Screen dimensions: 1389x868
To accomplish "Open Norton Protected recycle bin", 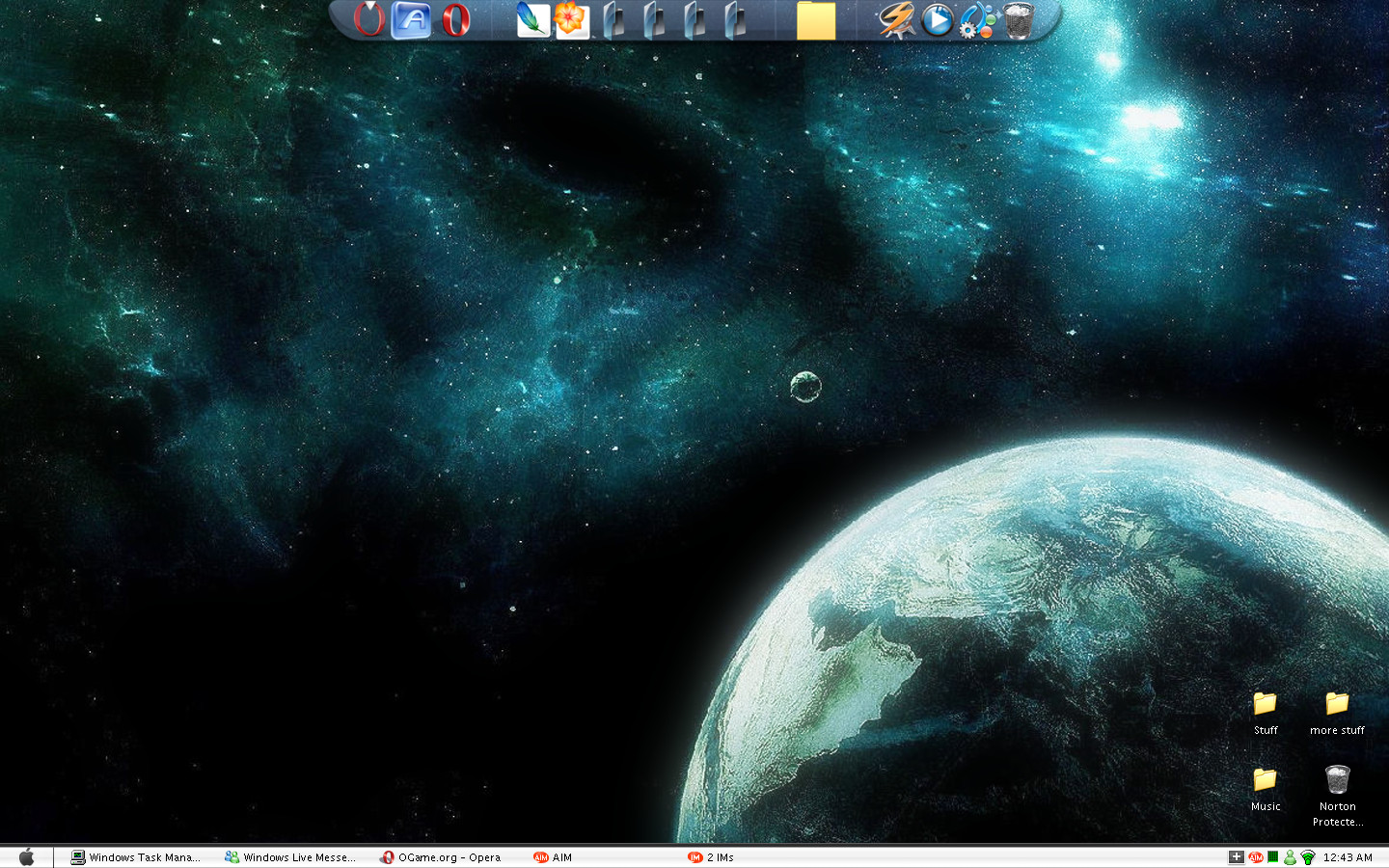I will coord(1337,796).
